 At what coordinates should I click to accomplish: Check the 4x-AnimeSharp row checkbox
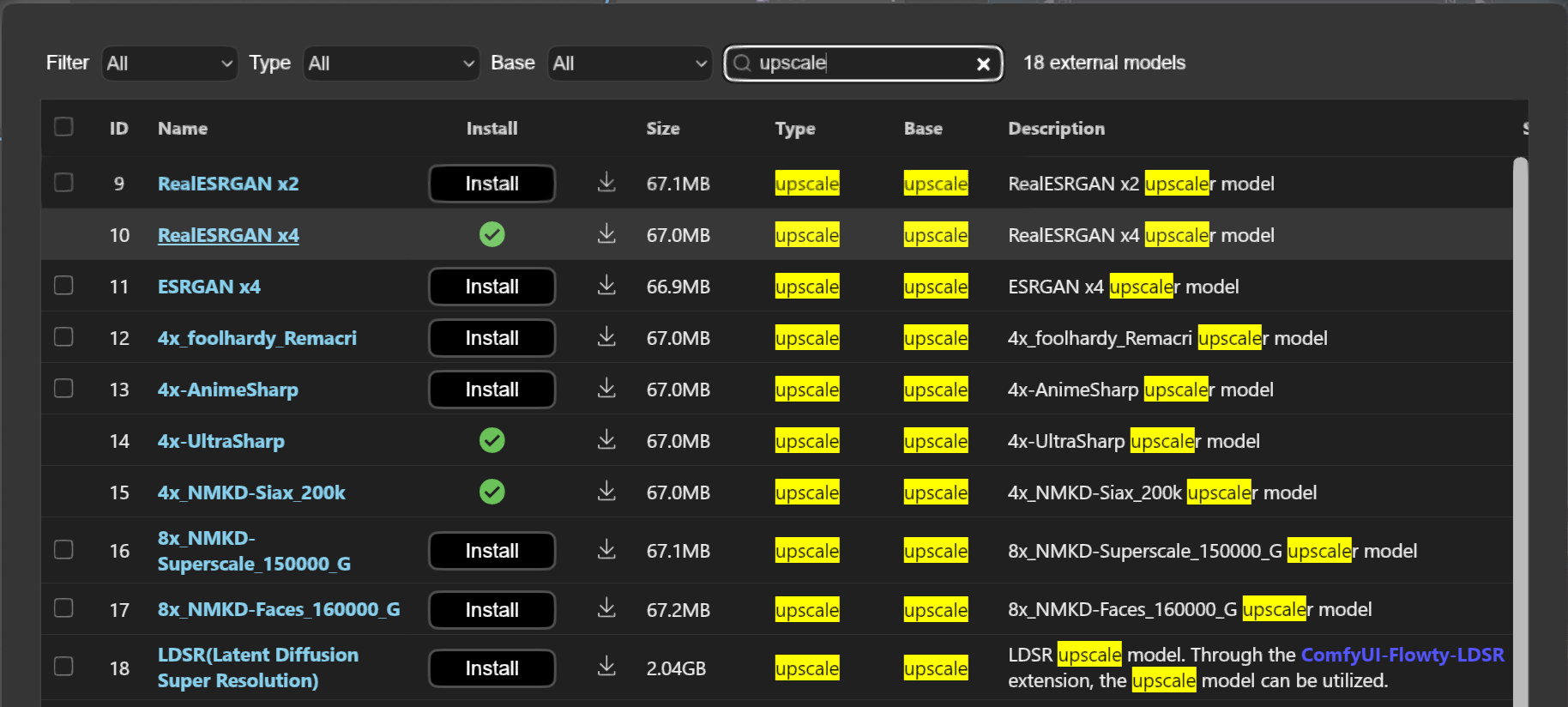(x=63, y=389)
